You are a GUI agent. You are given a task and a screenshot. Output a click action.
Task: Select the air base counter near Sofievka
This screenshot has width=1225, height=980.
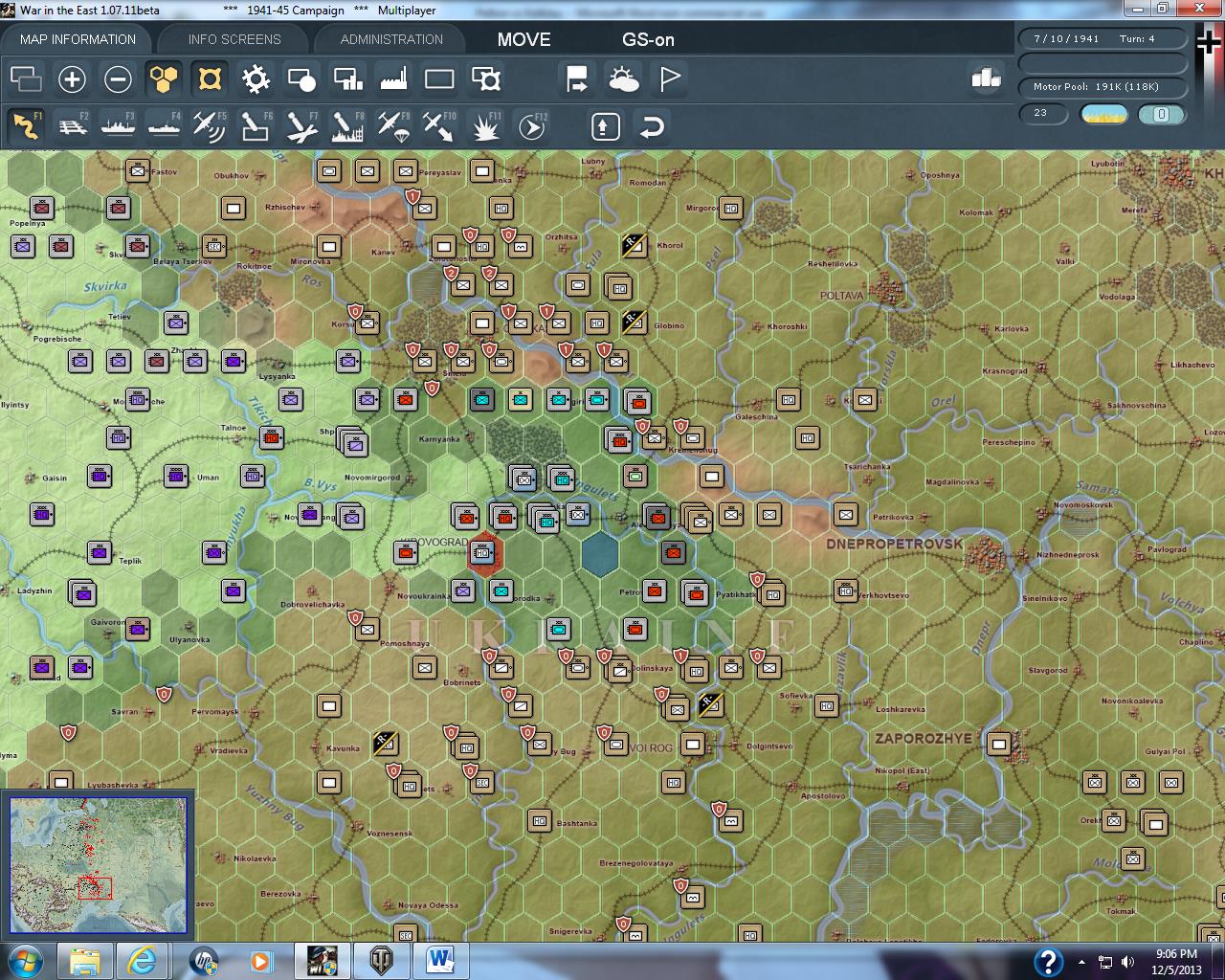point(710,705)
